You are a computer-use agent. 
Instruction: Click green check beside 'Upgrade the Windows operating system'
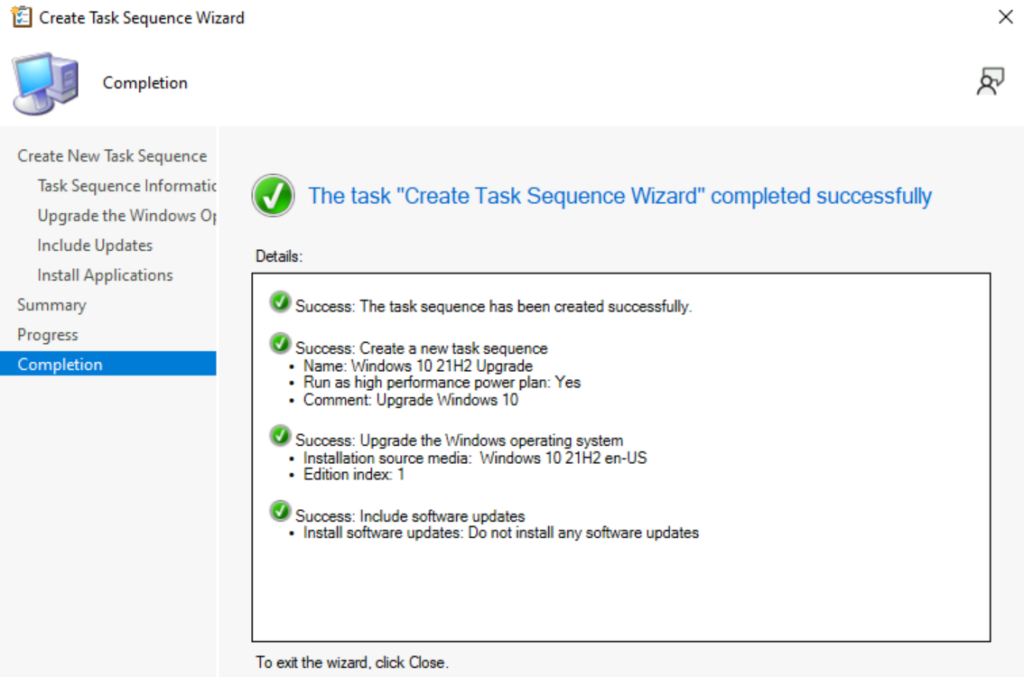tap(280, 435)
